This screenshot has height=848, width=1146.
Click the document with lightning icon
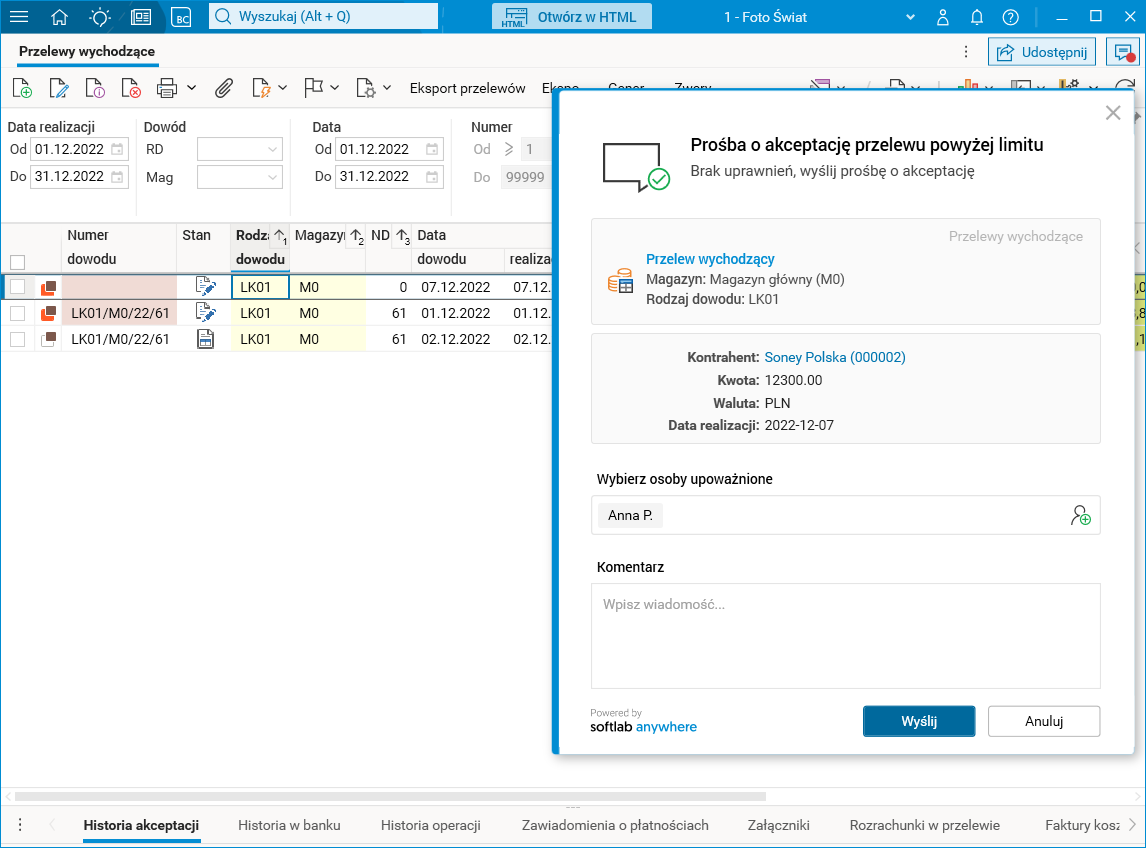tap(261, 88)
